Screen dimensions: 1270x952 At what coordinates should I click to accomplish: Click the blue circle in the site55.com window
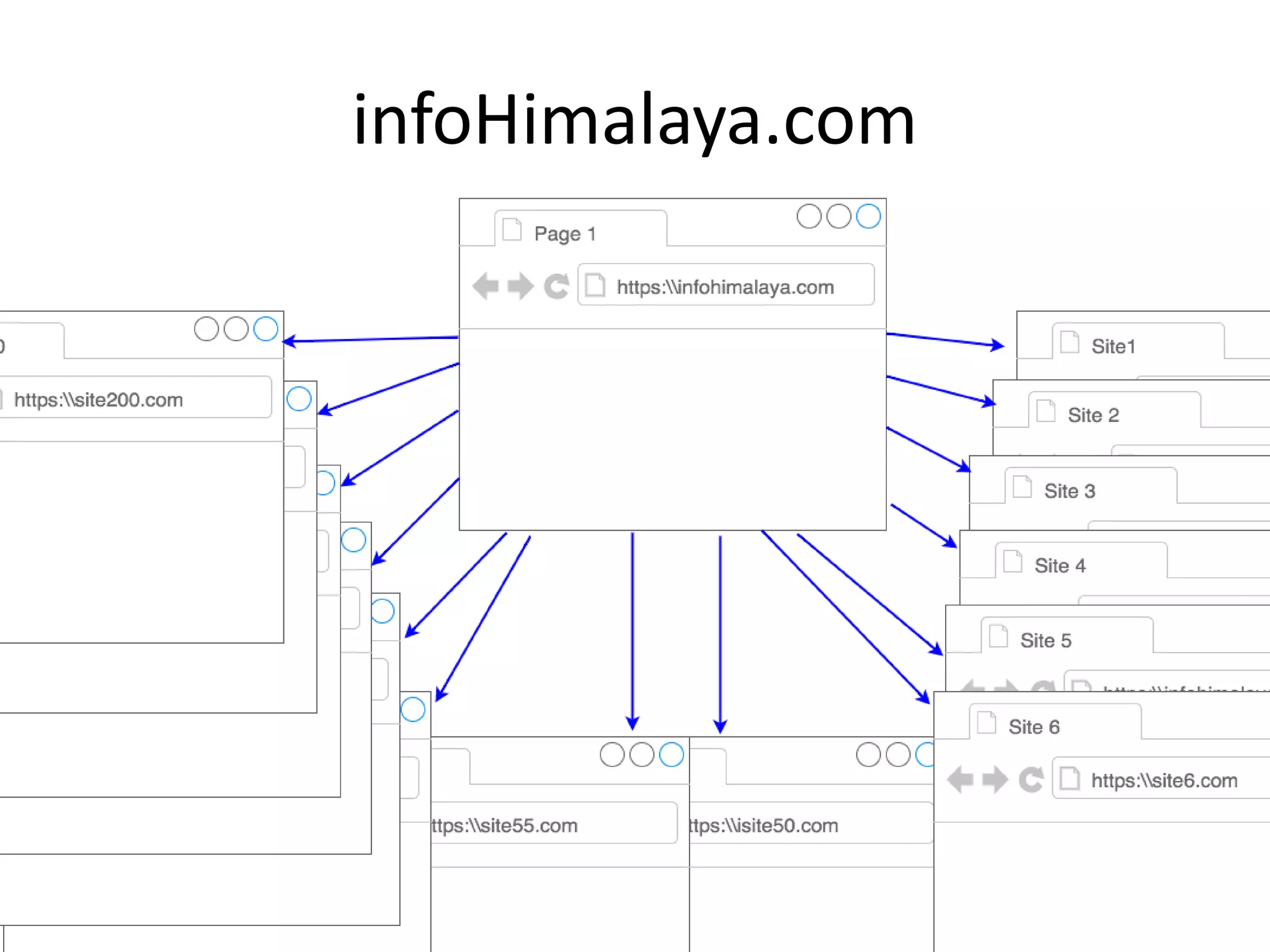point(672,755)
